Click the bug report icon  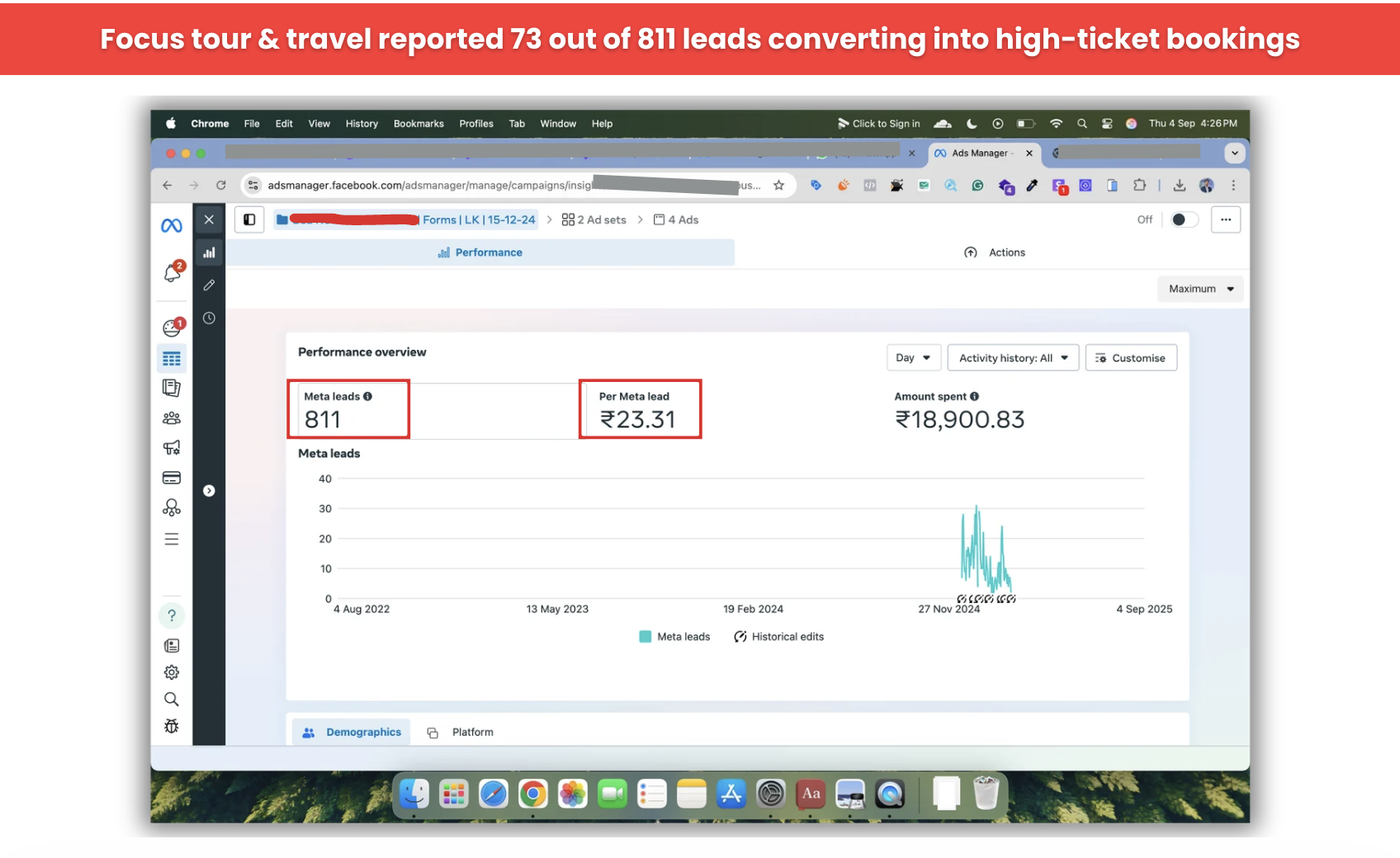(x=172, y=726)
